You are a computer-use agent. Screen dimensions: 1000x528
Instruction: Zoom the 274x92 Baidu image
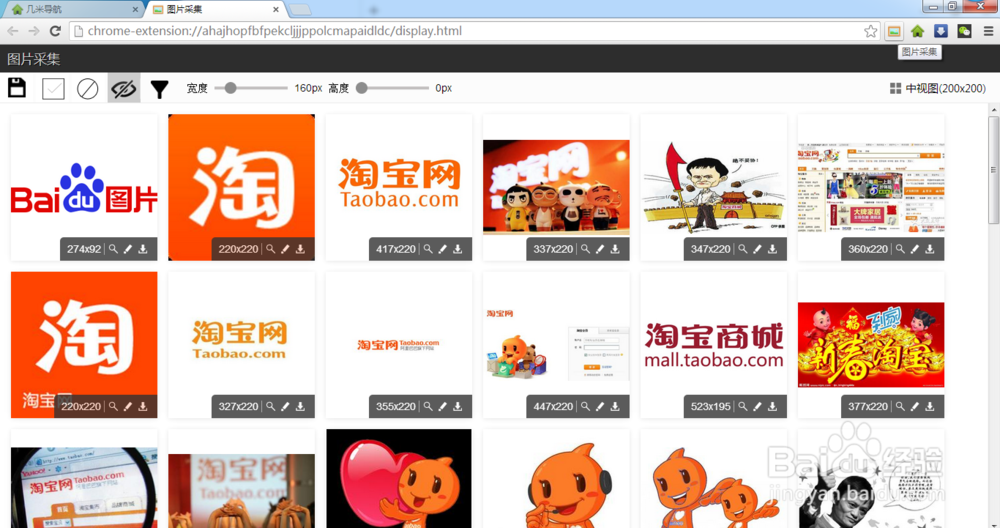[113, 249]
